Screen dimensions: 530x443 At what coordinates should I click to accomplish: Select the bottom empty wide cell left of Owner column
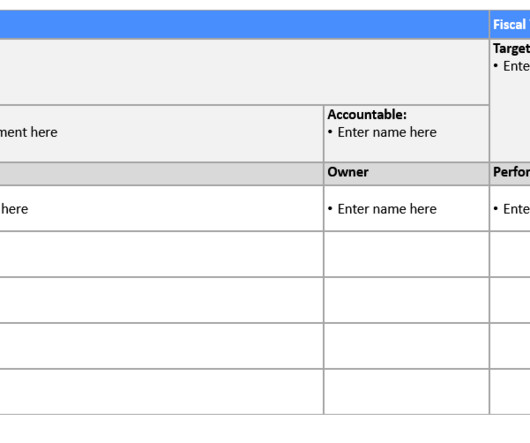point(162,392)
